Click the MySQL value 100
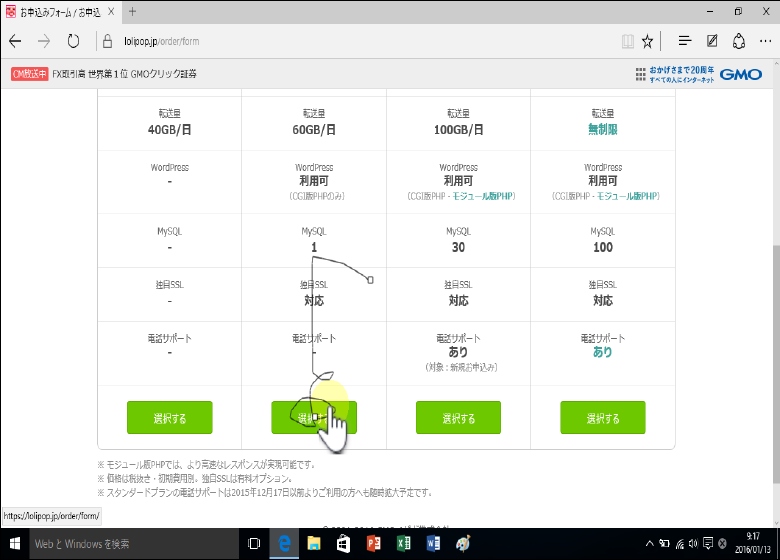 click(x=603, y=247)
